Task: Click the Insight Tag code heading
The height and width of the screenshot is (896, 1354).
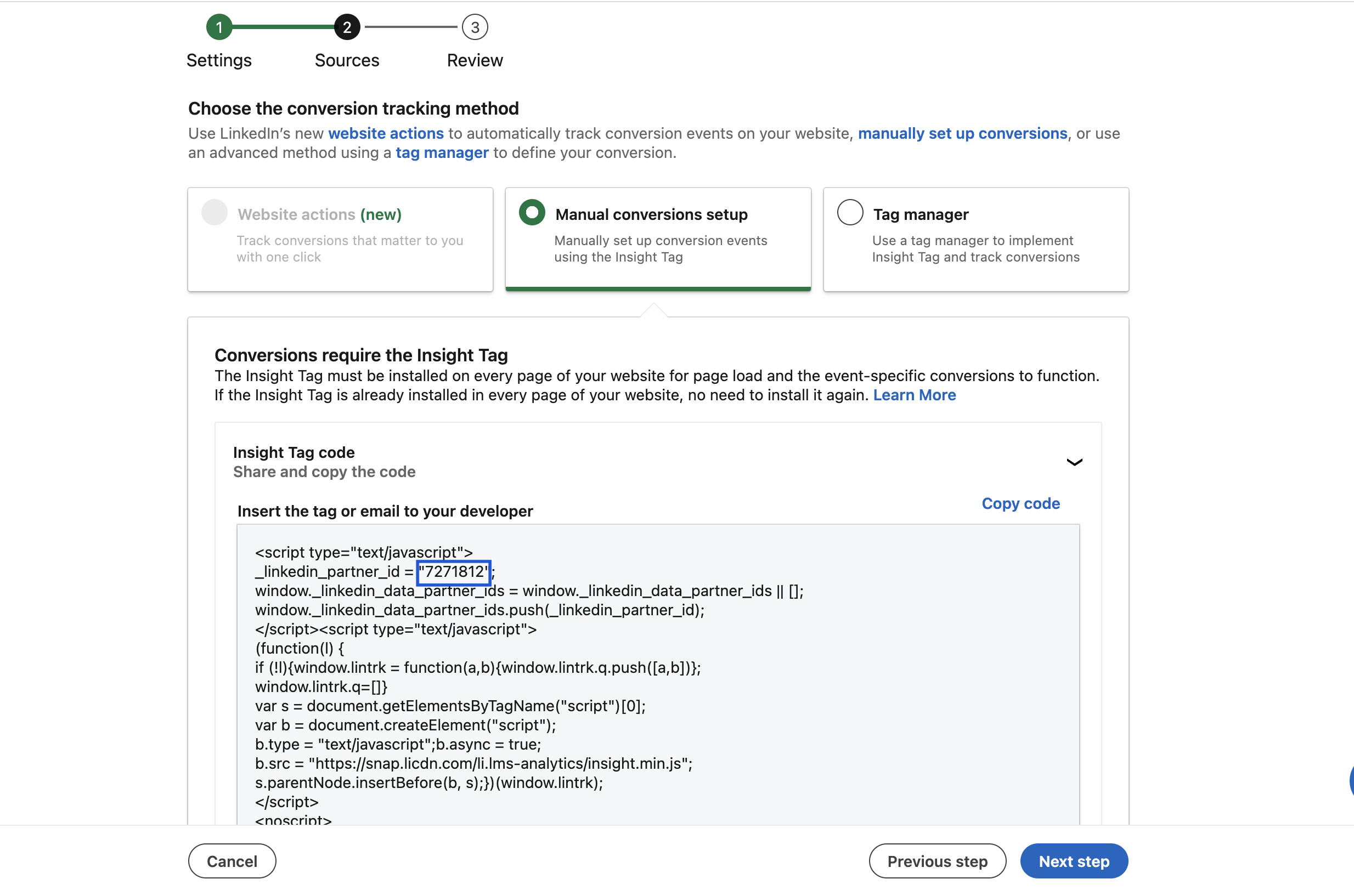Action: (294, 452)
